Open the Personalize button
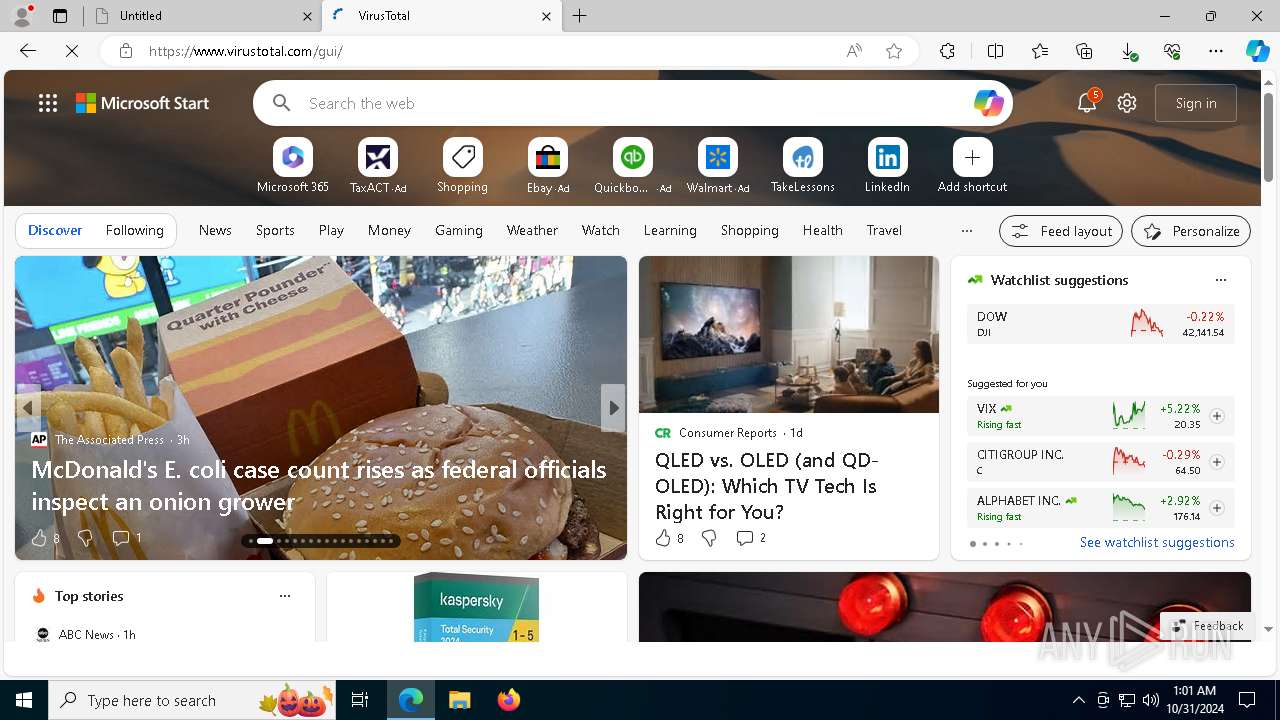1280x720 pixels. pos(1190,231)
